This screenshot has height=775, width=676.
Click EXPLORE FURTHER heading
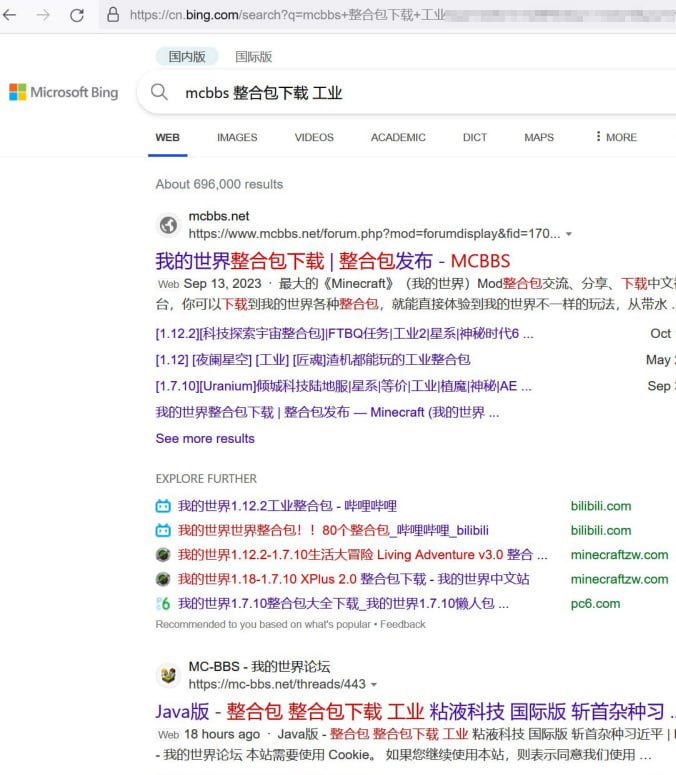click(x=206, y=478)
